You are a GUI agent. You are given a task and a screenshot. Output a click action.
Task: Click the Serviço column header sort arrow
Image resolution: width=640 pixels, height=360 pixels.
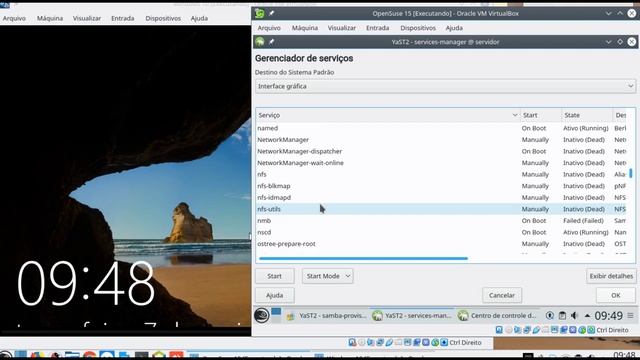tap(515, 115)
